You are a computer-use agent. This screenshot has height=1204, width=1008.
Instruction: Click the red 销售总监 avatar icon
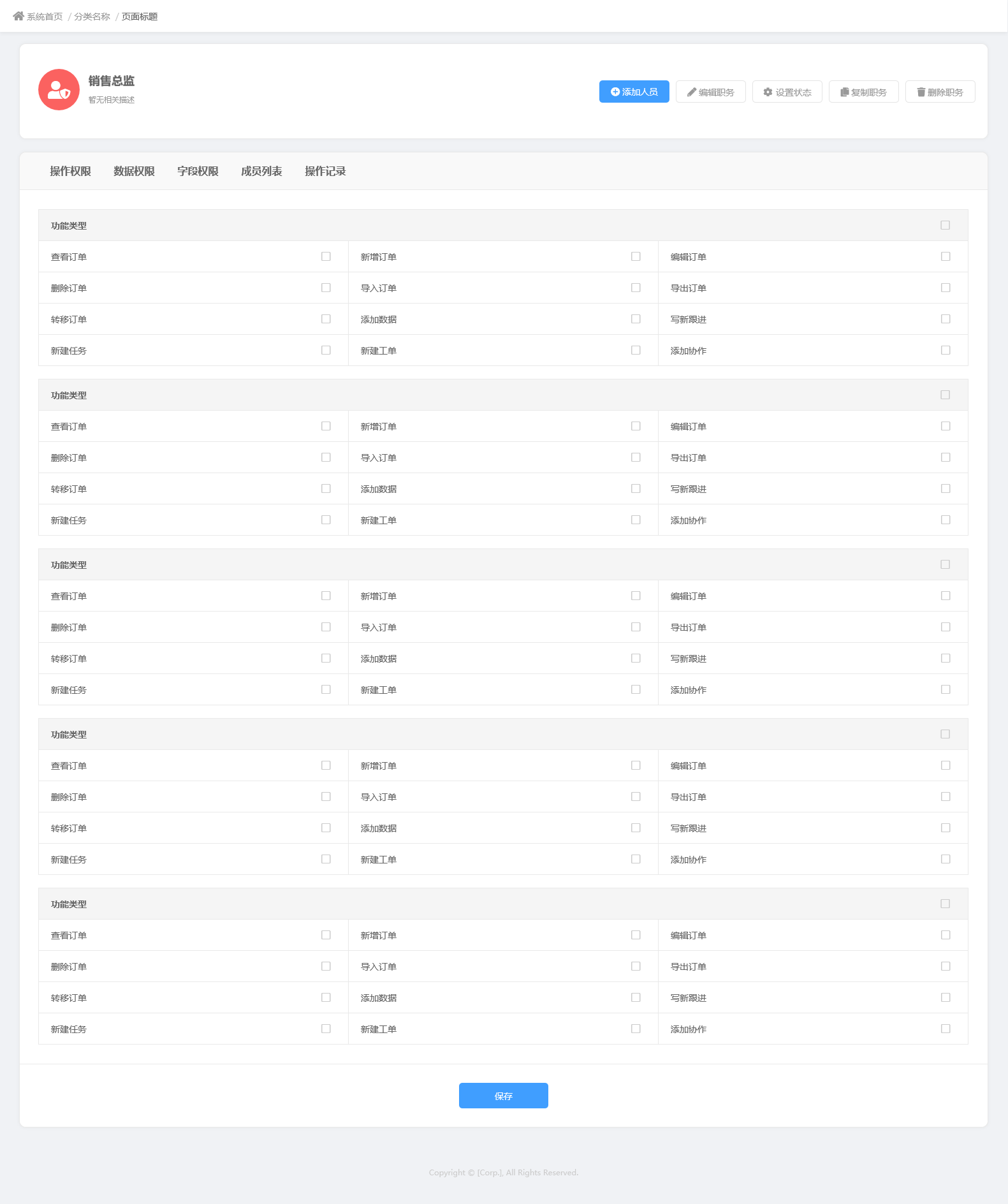click(x=59, y=90)
